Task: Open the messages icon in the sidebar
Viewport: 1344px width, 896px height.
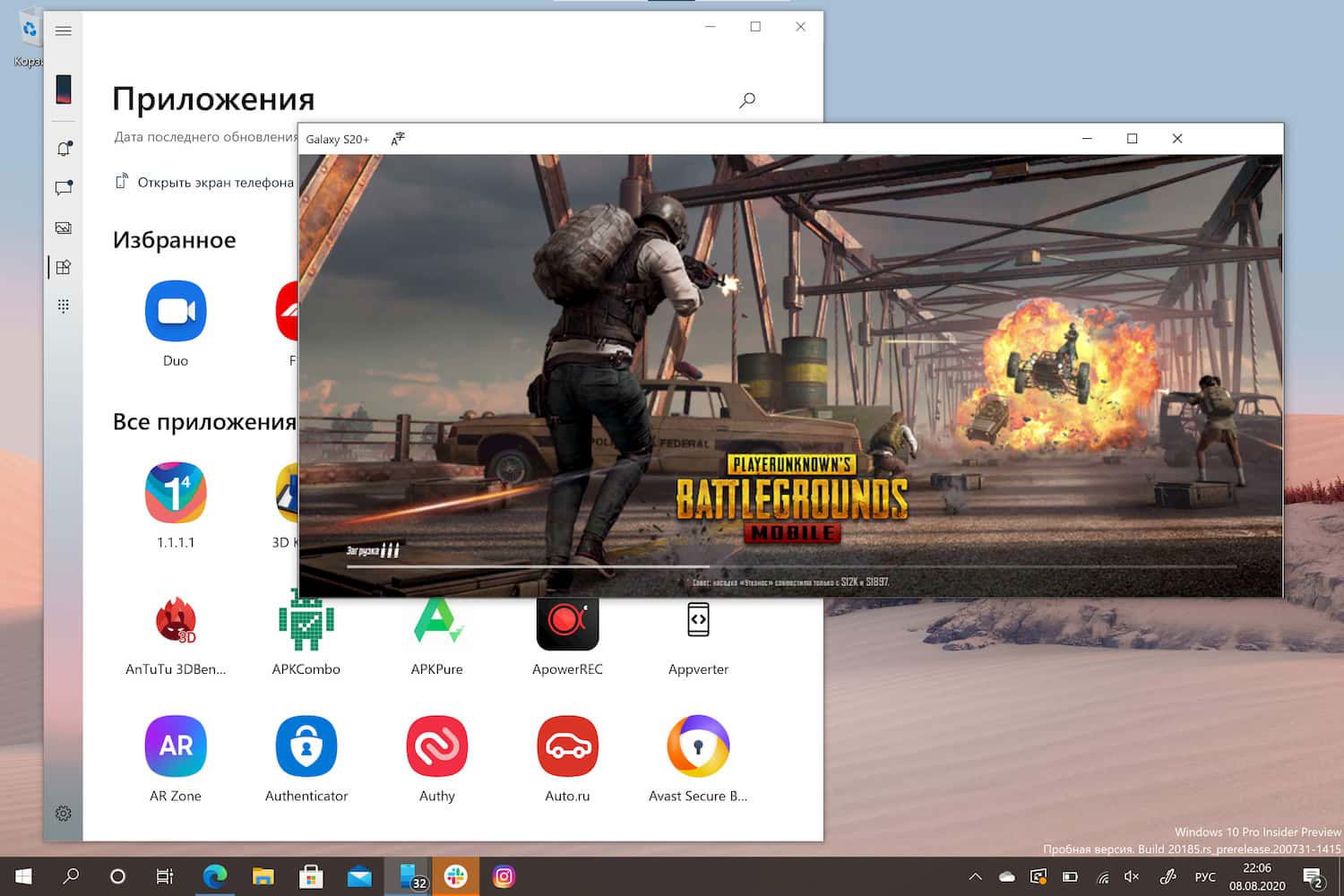Action: (x=63, y=188)
